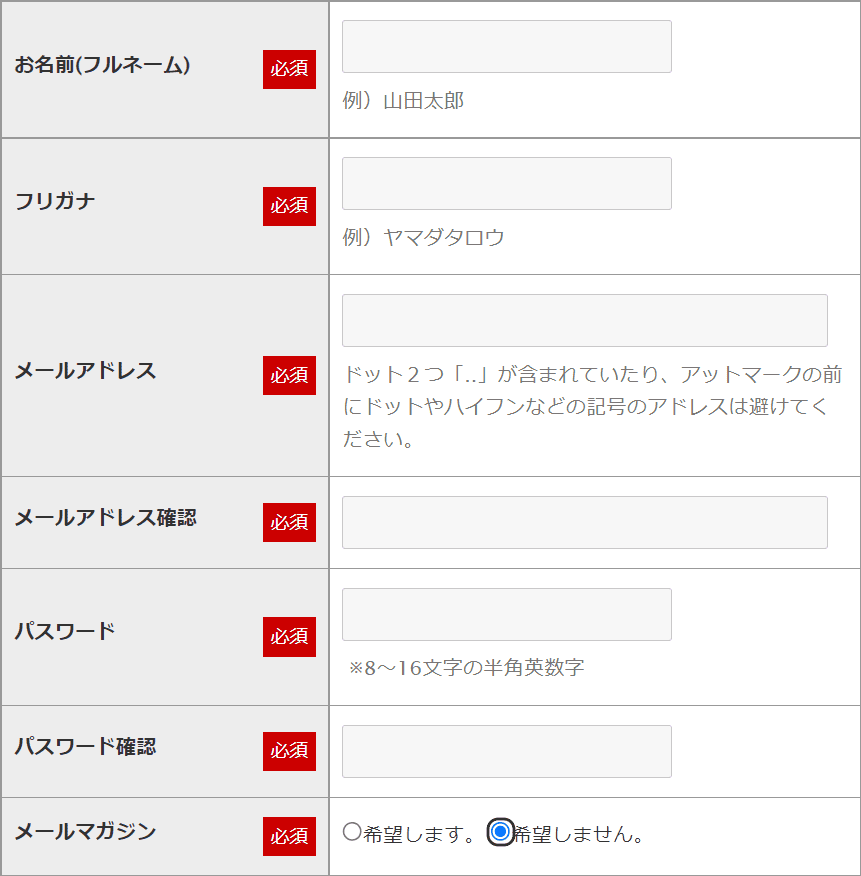Click the 例）ヤマダタロウ example hint

pyautogui.click(x=423, y=238)
